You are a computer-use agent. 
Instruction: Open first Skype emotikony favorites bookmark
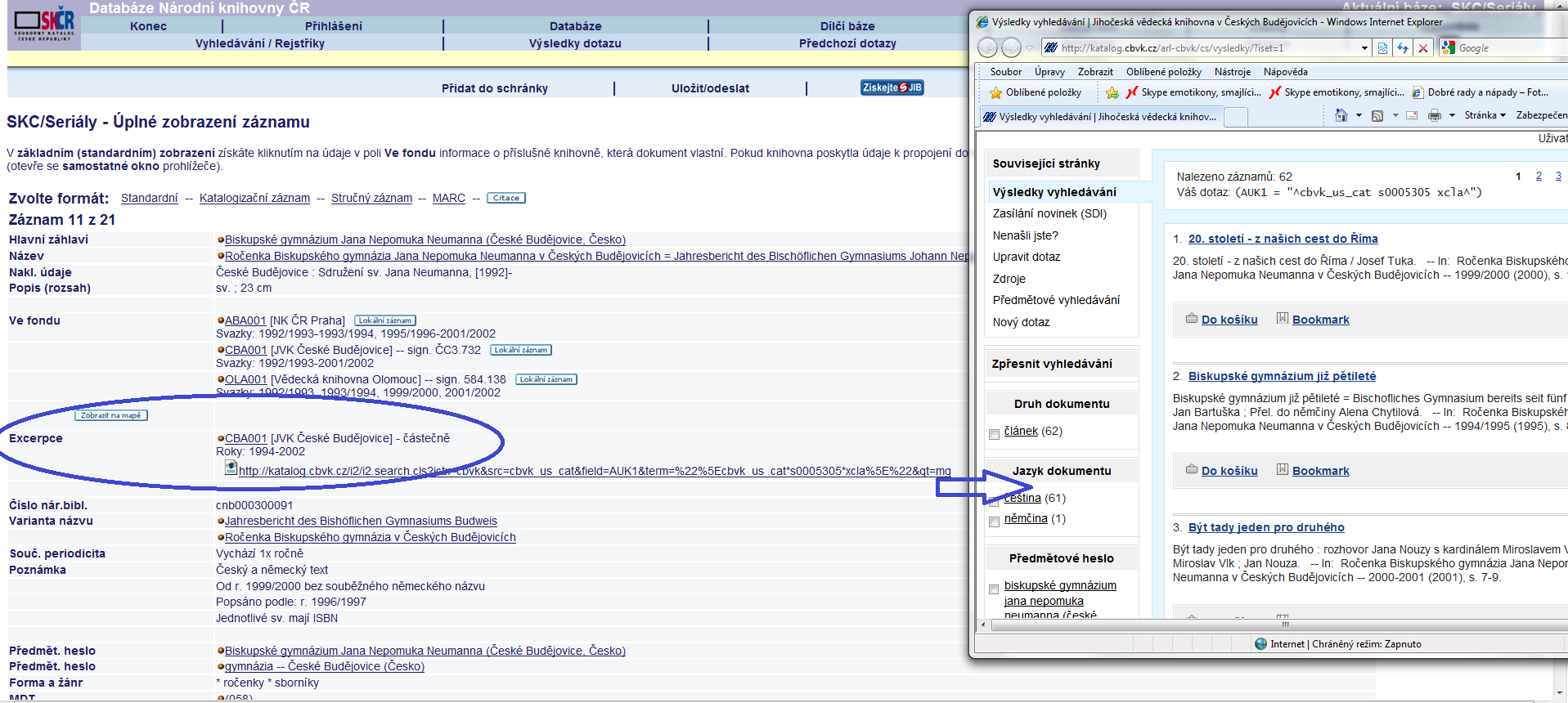point(1193,92)
